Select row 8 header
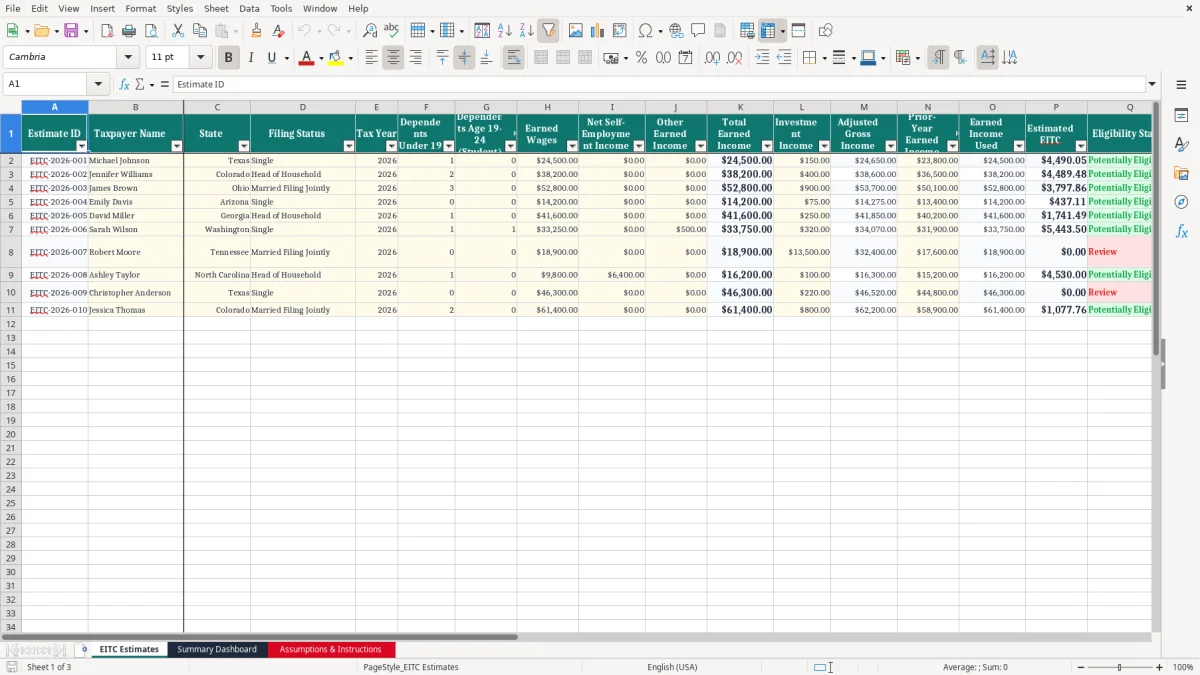The width and height of the screenshot is (1200, 675). 10,252
